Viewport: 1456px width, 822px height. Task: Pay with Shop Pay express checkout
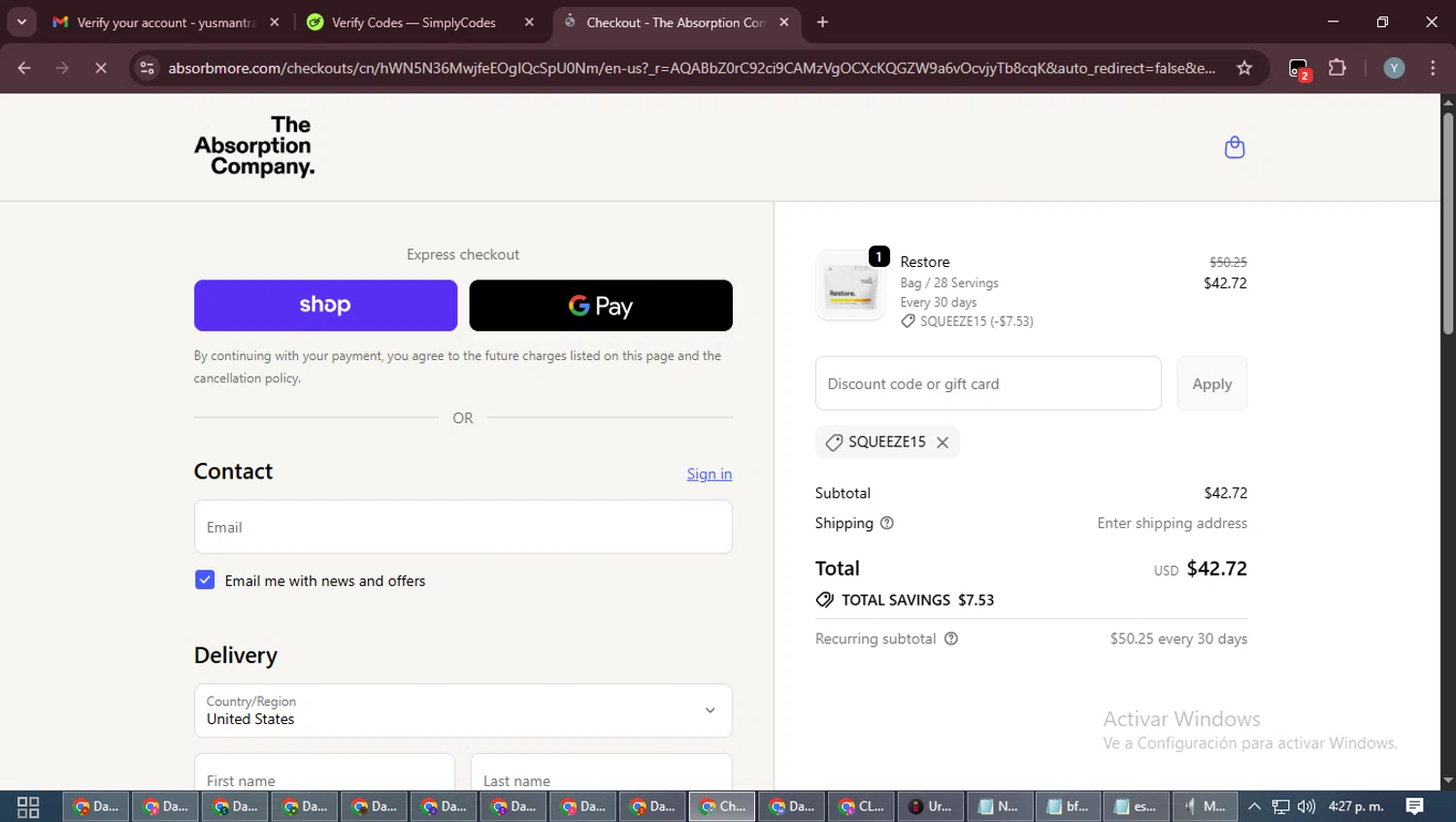[325, 306]
